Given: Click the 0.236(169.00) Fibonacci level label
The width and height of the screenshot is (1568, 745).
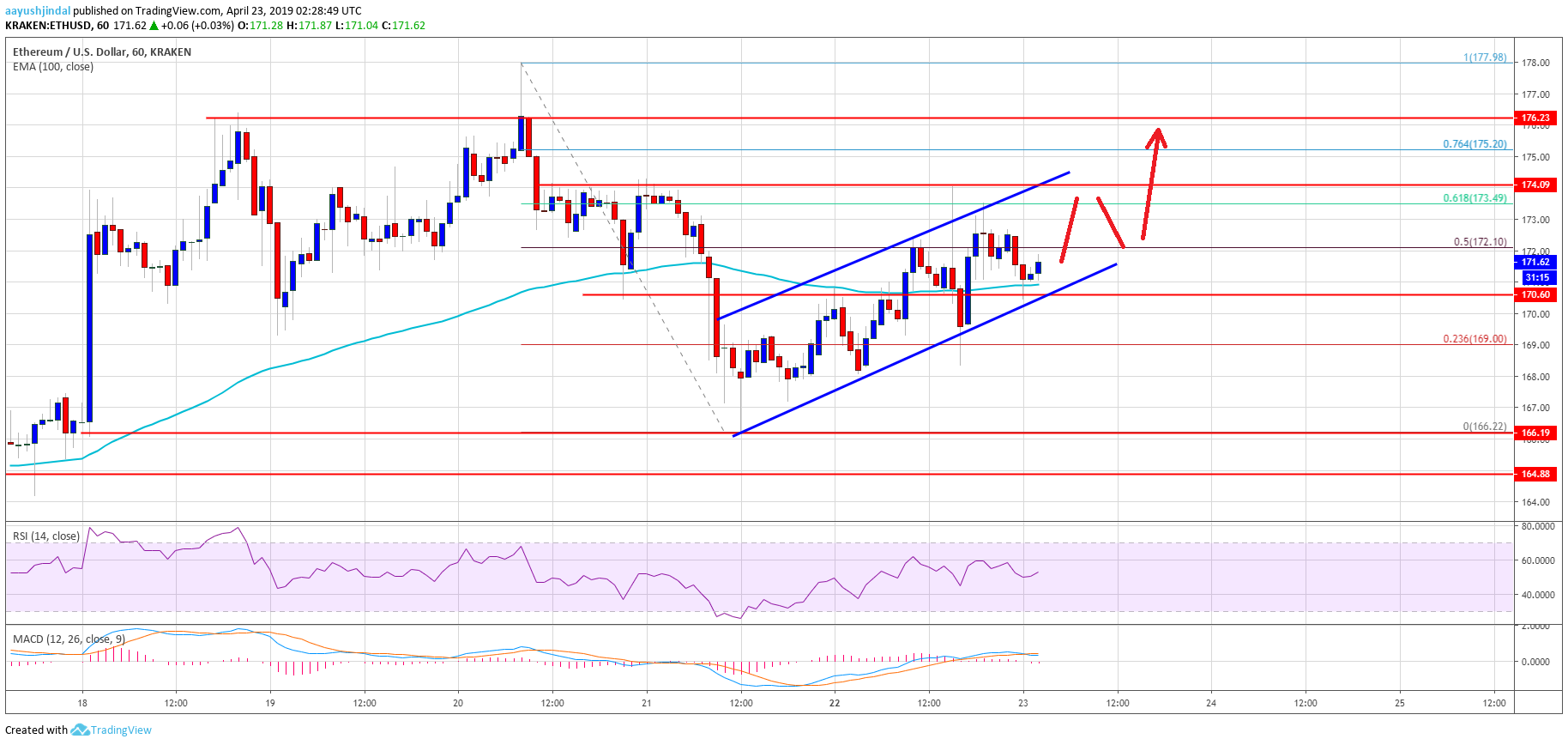Looking at the screenshot, I should click(x=1475, y=339).
